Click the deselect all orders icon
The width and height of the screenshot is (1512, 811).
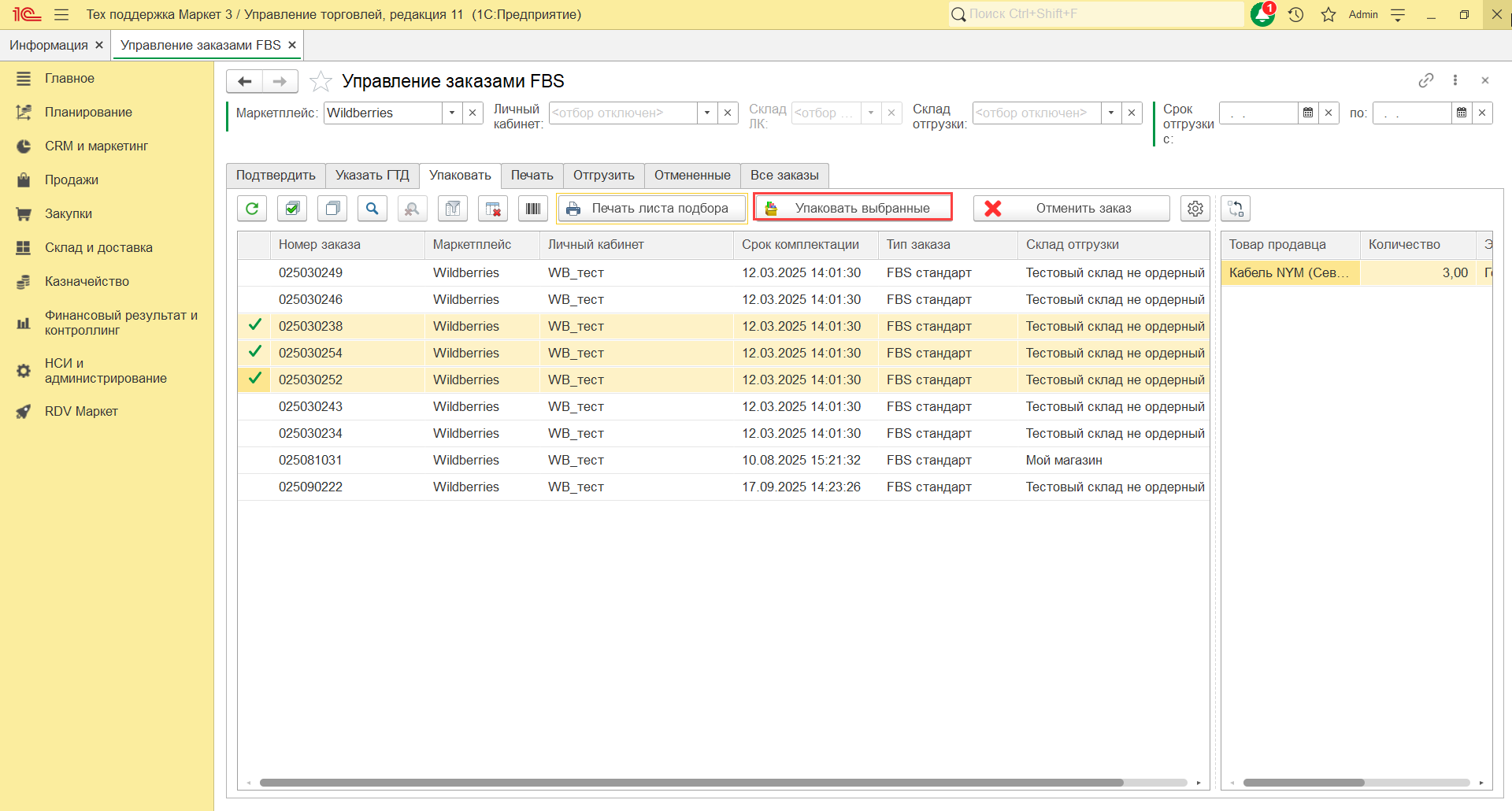tap(332, 209)
